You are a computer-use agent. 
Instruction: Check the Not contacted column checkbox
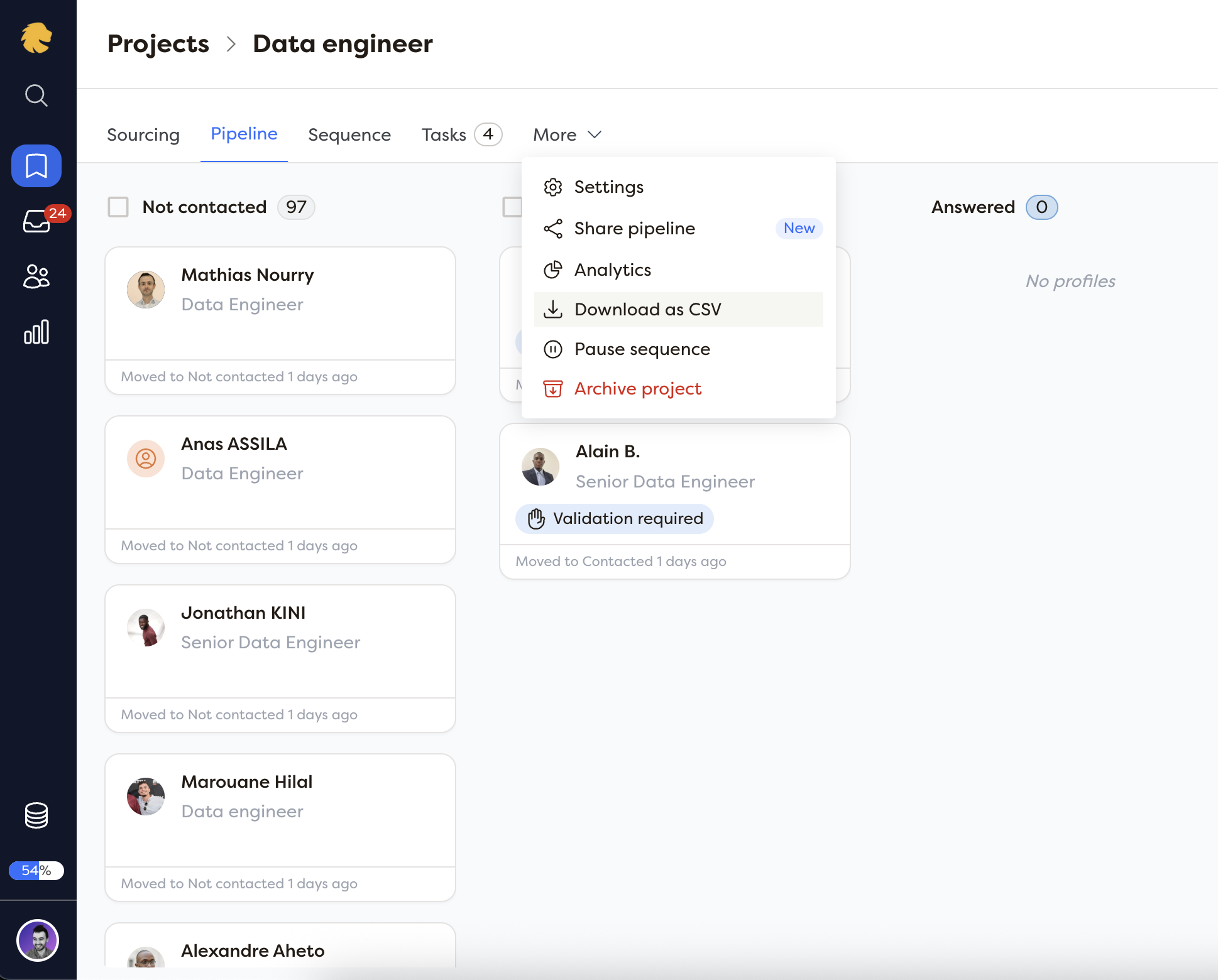(x=118, y=207)
